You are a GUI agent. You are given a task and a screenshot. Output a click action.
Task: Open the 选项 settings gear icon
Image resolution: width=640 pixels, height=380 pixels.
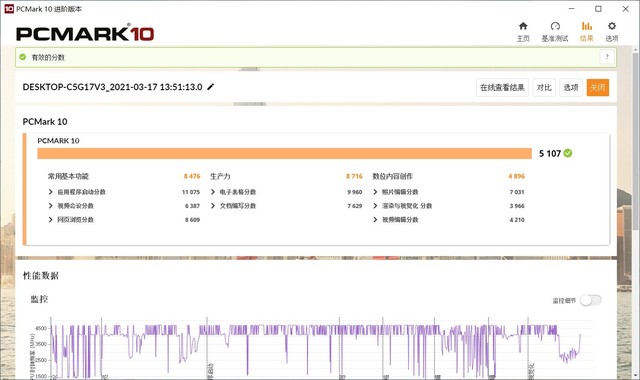coord(611,26)
